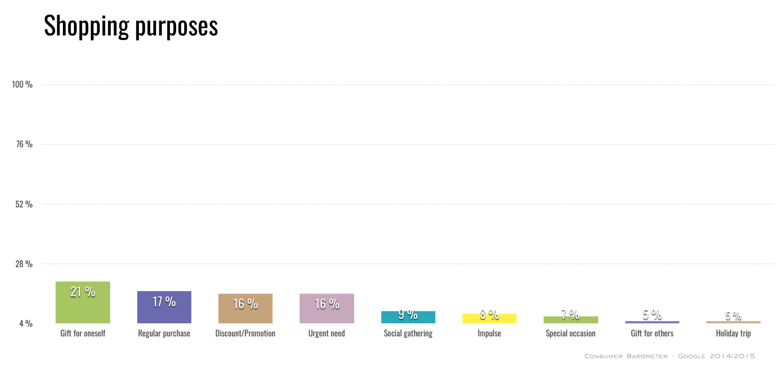Click the '52 %' y-axis label
Viewport: 780px width, 371px height.
[x=24, y=204]
